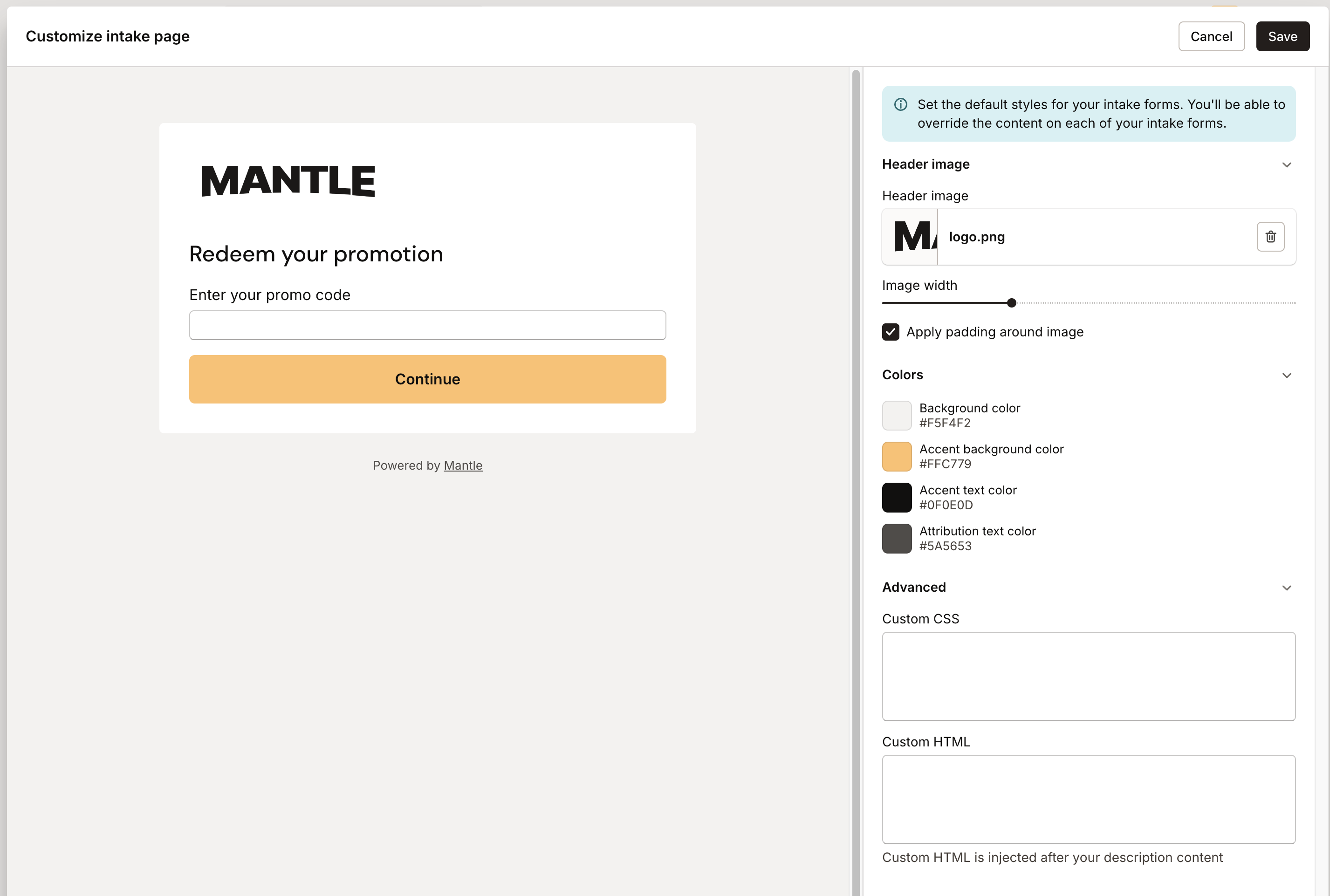1330x896 pixels.
Task: Click the logo.png thumbnail preview
Action: point(909,237)
